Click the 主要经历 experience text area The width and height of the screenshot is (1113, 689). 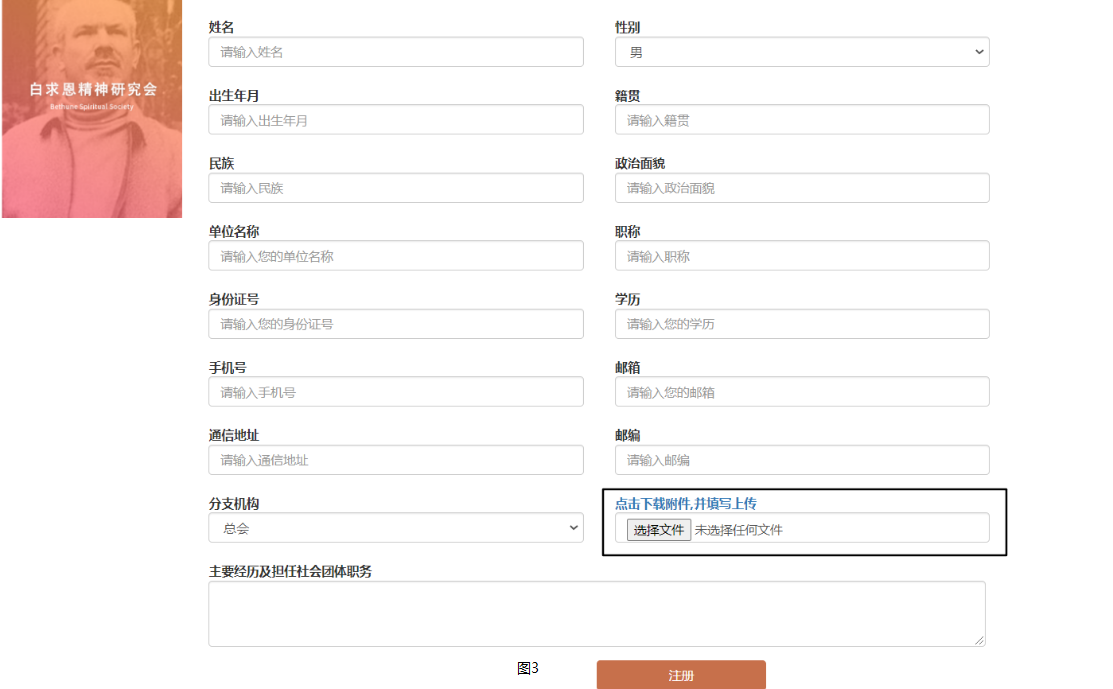coord(596,613)
